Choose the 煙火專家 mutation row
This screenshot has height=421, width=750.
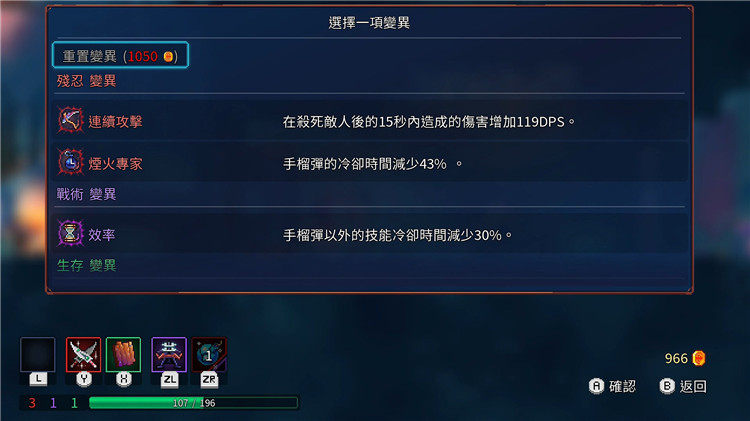[x=369, y=163]
